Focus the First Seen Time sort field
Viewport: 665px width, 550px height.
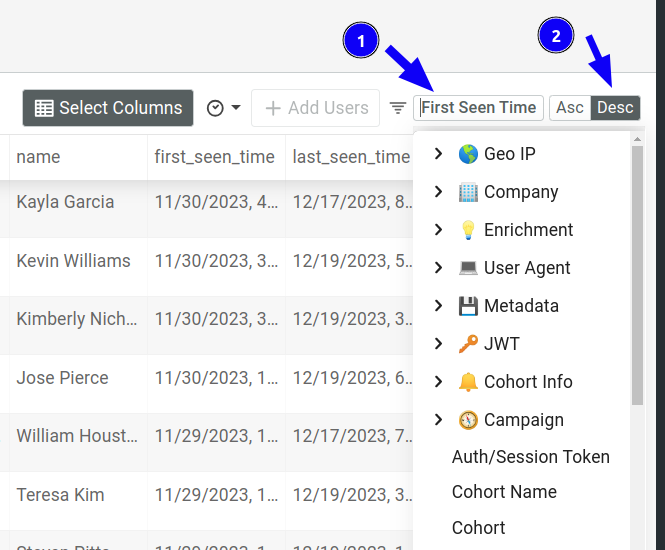point(478,108)
